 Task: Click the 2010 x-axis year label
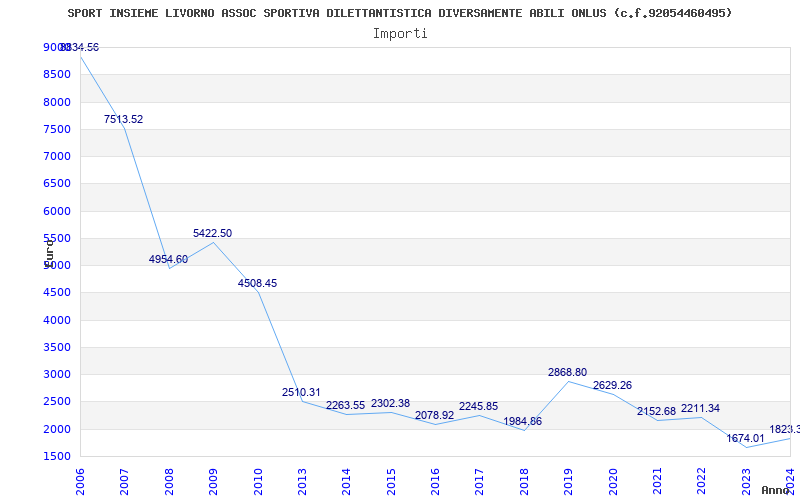tap(258, 480)
